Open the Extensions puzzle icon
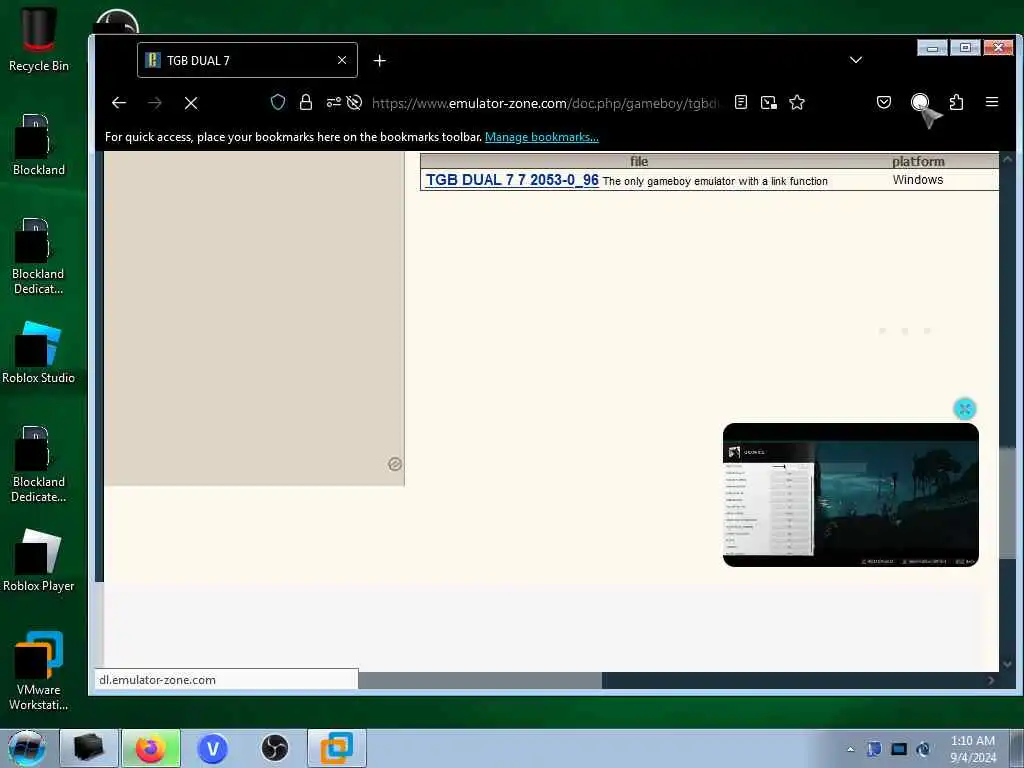The height and width of the screenshot is (768, 1024). (956, 102)
